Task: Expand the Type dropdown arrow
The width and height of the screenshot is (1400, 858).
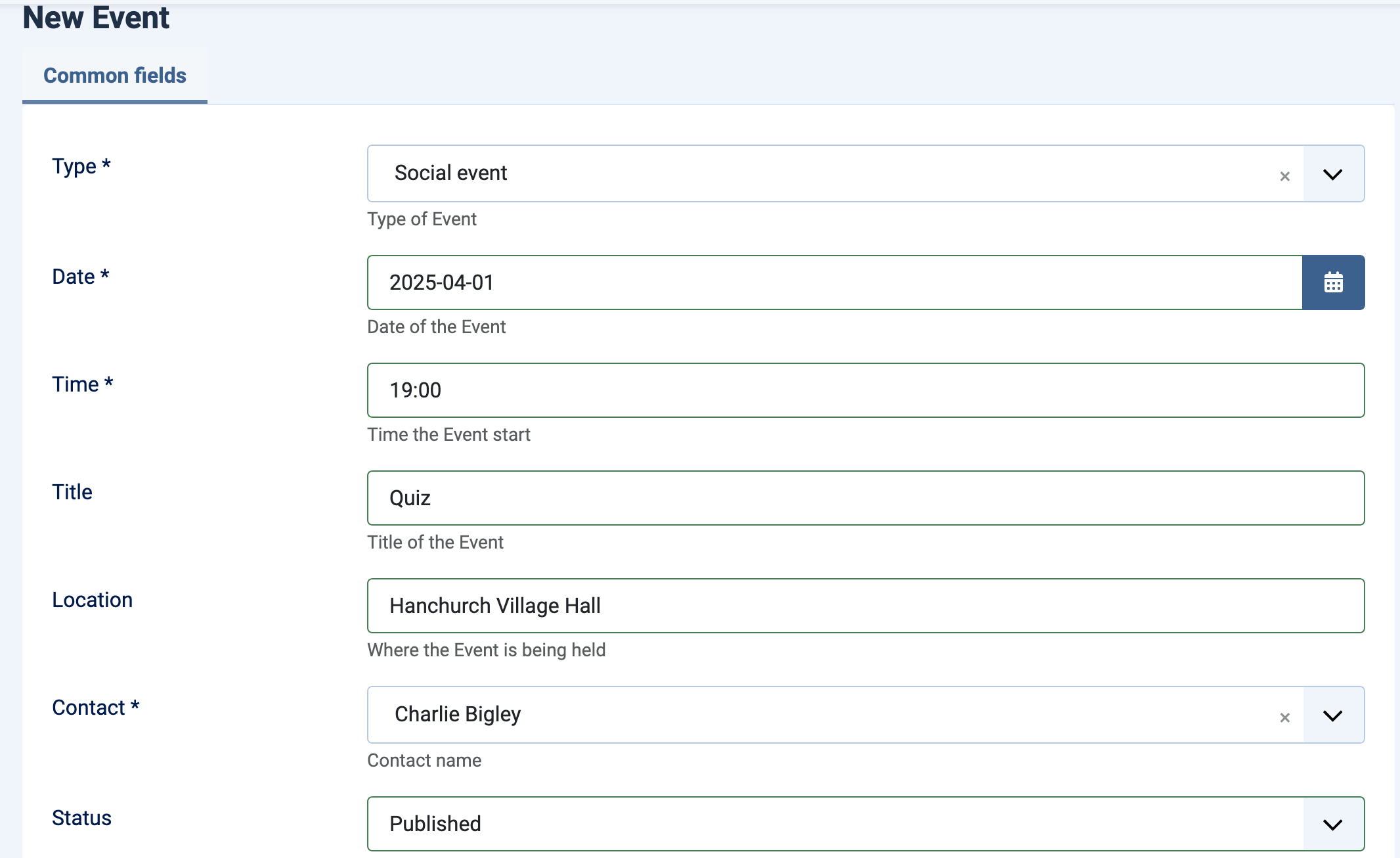Action: click(x=1333, y=174)
